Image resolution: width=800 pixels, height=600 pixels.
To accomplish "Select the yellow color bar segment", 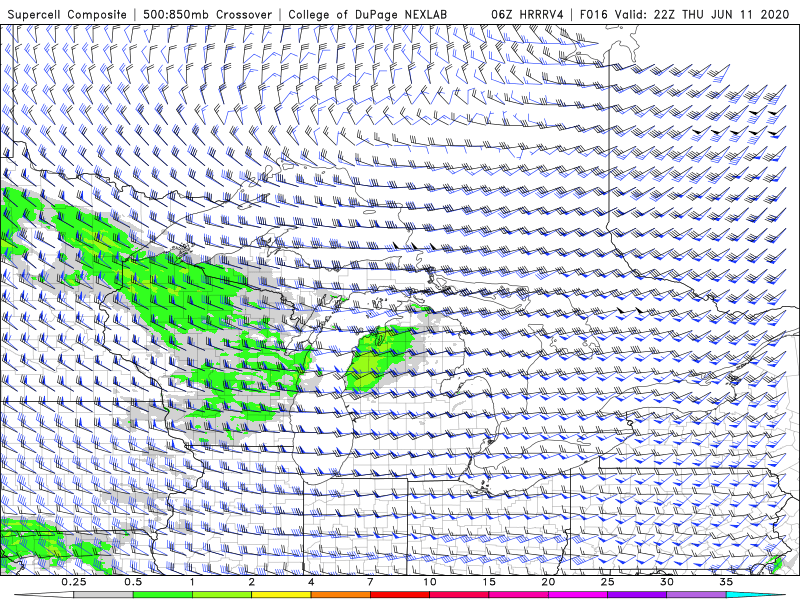I will click(281, 595).
